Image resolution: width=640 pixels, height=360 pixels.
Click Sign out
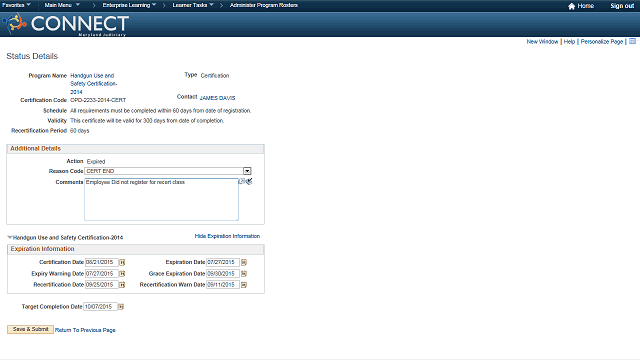click(622, 6)
